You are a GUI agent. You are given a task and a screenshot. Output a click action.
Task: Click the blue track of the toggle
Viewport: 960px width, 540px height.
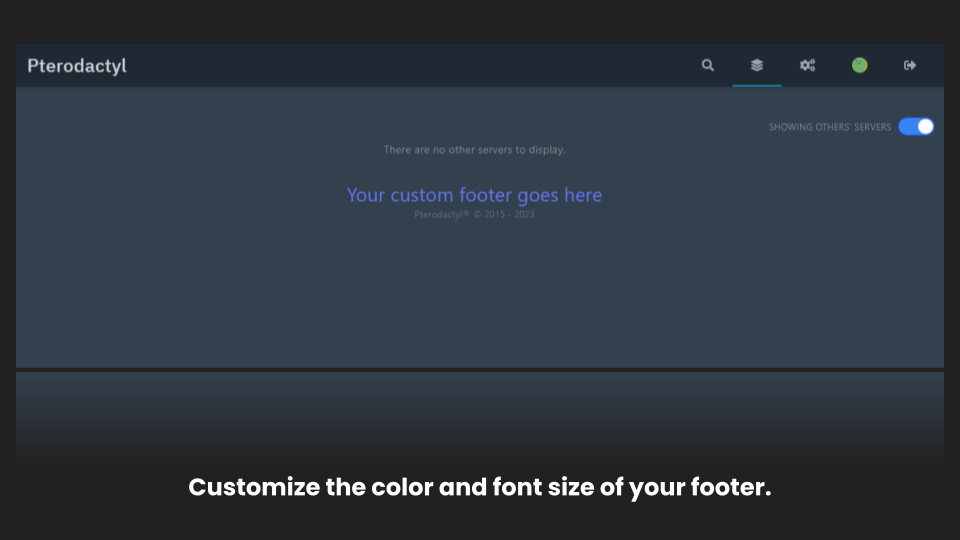pos(907,127)
